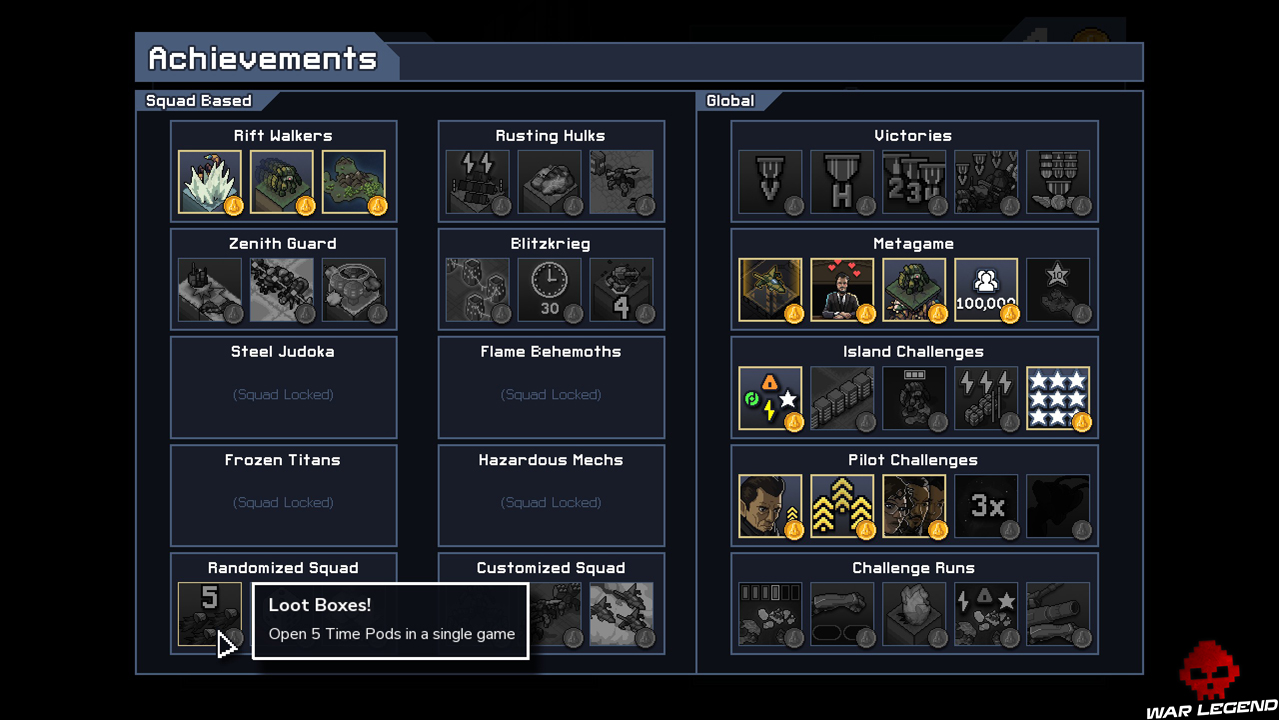Select the last Customized Squad achievement icon
The image size is (1279, 720).
(x=622, y=614)
